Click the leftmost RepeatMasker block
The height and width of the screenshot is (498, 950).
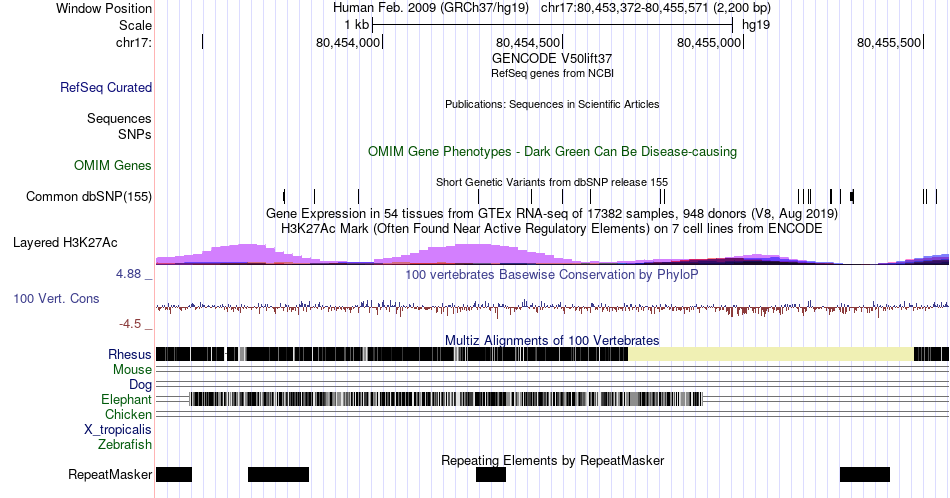[174, 474]
